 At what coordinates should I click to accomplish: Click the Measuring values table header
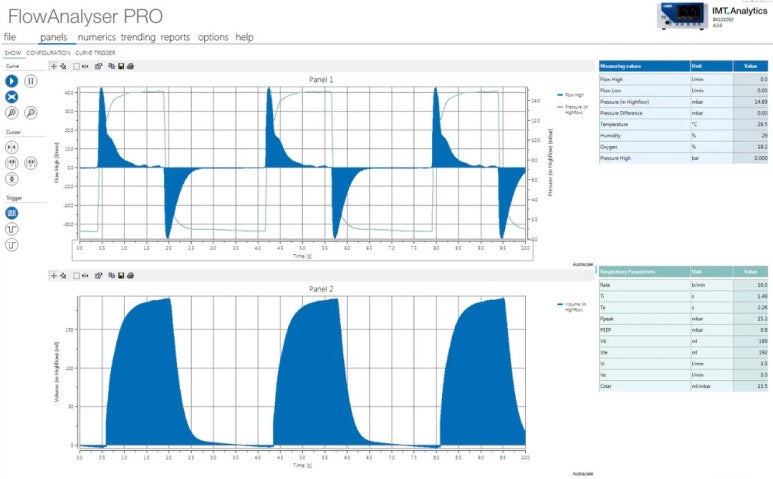(x=683, y=66)
